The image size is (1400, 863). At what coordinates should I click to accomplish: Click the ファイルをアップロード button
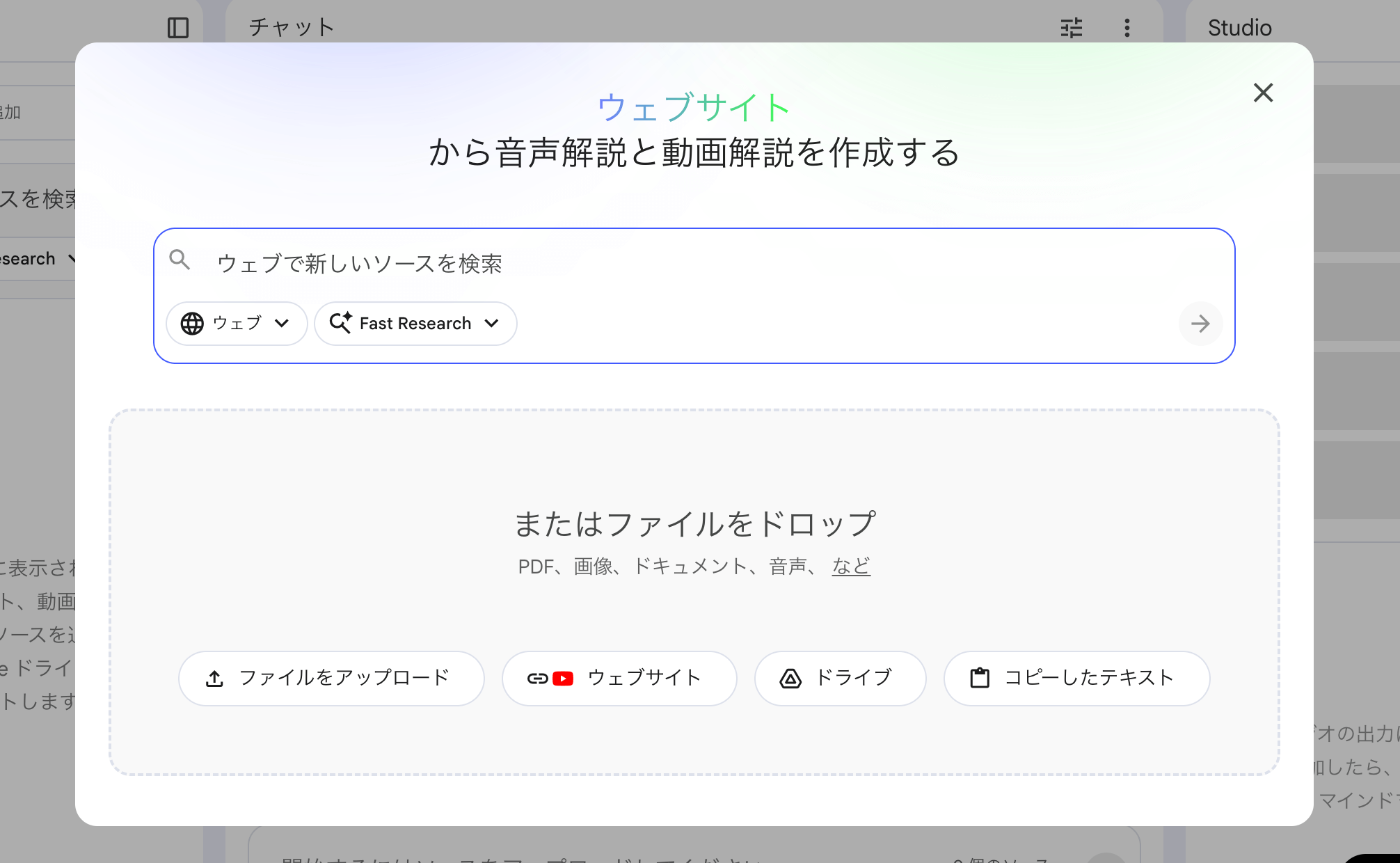tap(331, 679)
